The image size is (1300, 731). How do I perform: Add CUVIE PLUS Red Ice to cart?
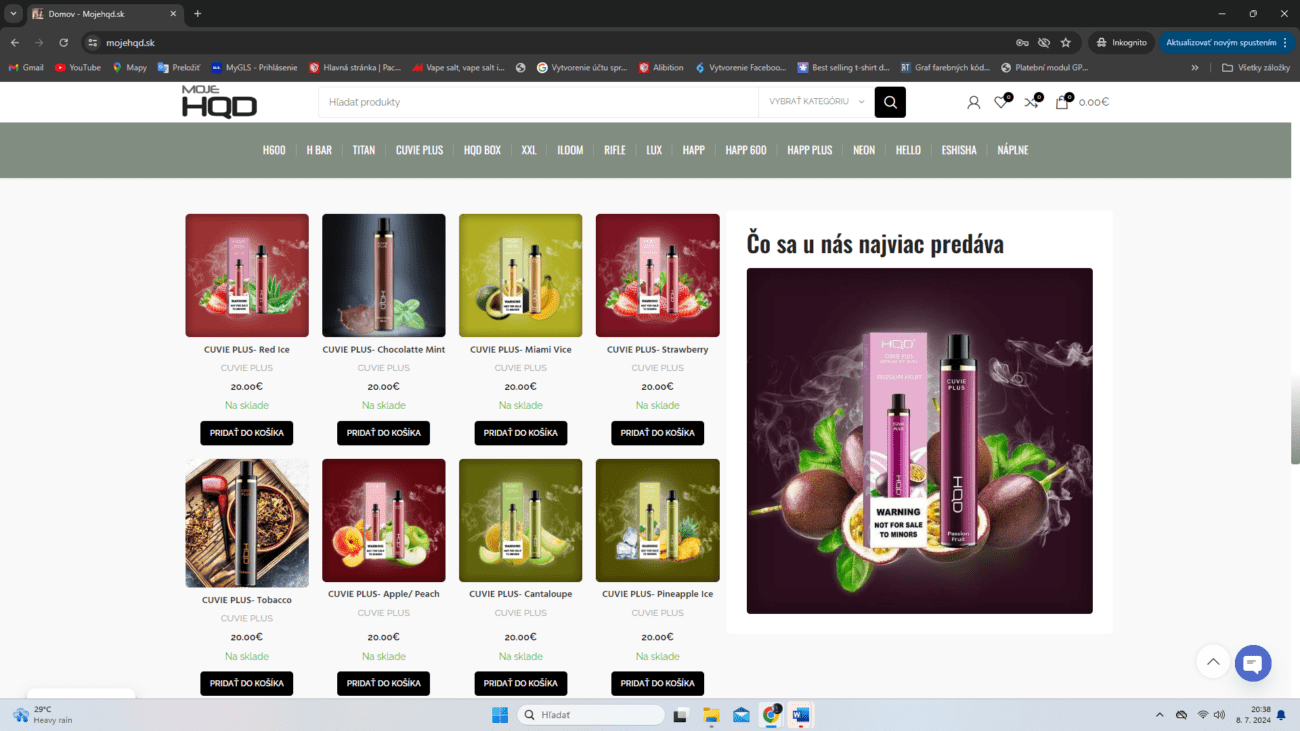247,433
